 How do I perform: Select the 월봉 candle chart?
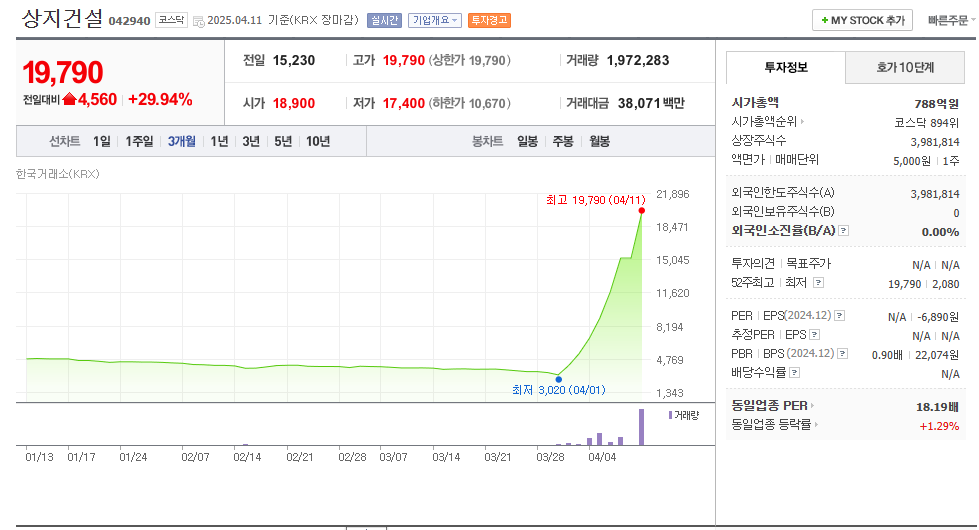pyautogui.click(x=599, y=142)
